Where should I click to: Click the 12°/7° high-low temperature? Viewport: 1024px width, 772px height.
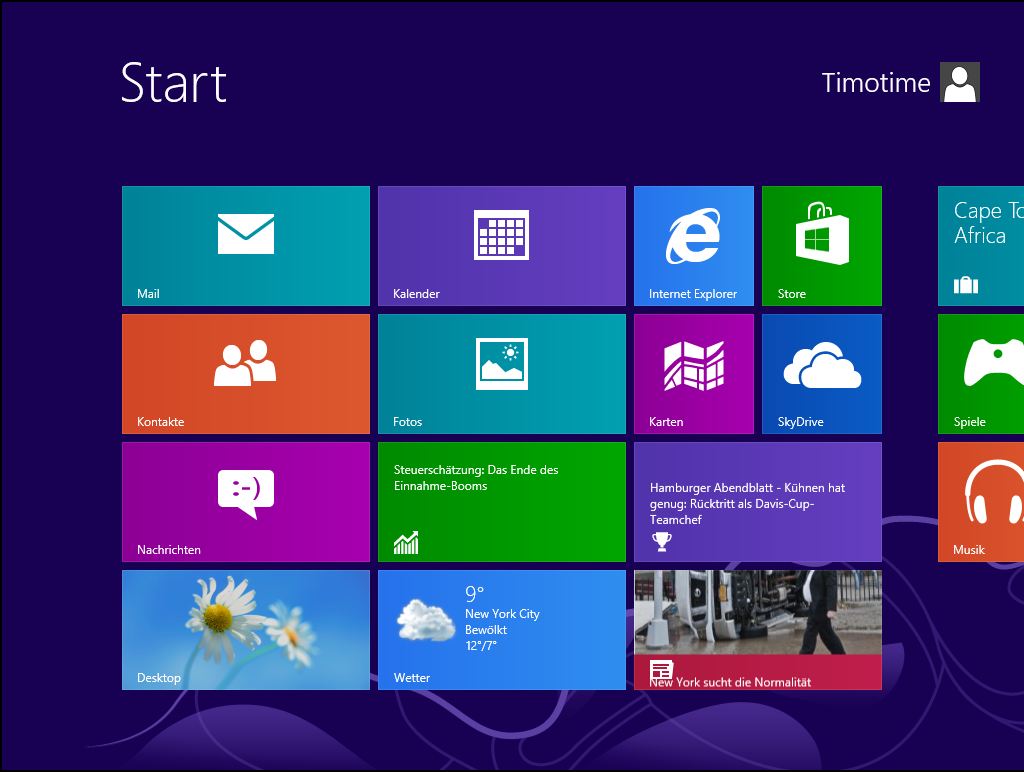pos(481,645)
